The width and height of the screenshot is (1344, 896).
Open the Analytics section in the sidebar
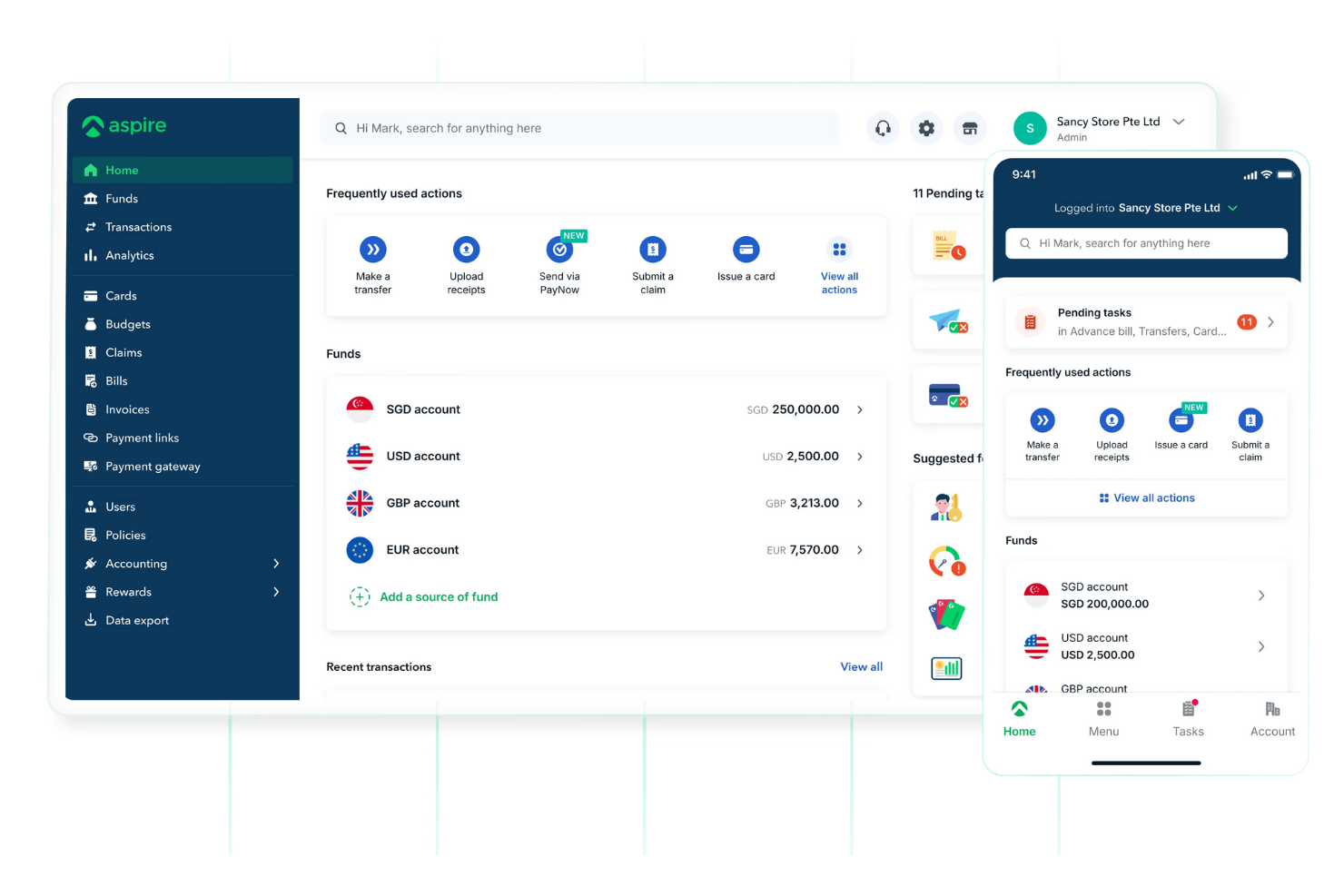coord(128,255)
